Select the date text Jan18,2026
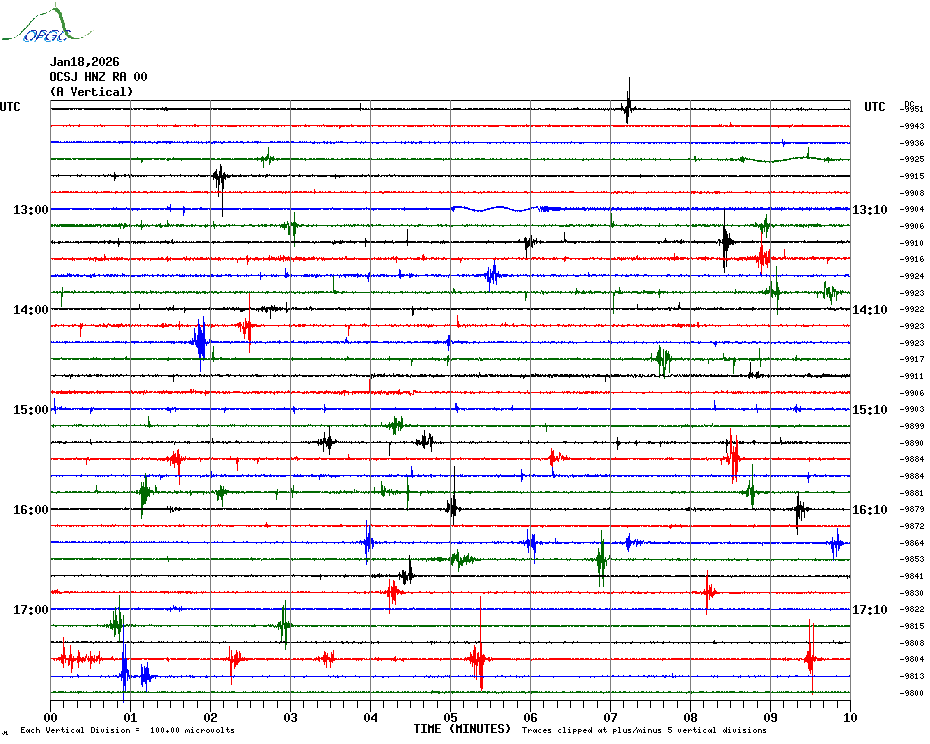The image size is (930, 744). 84,62
